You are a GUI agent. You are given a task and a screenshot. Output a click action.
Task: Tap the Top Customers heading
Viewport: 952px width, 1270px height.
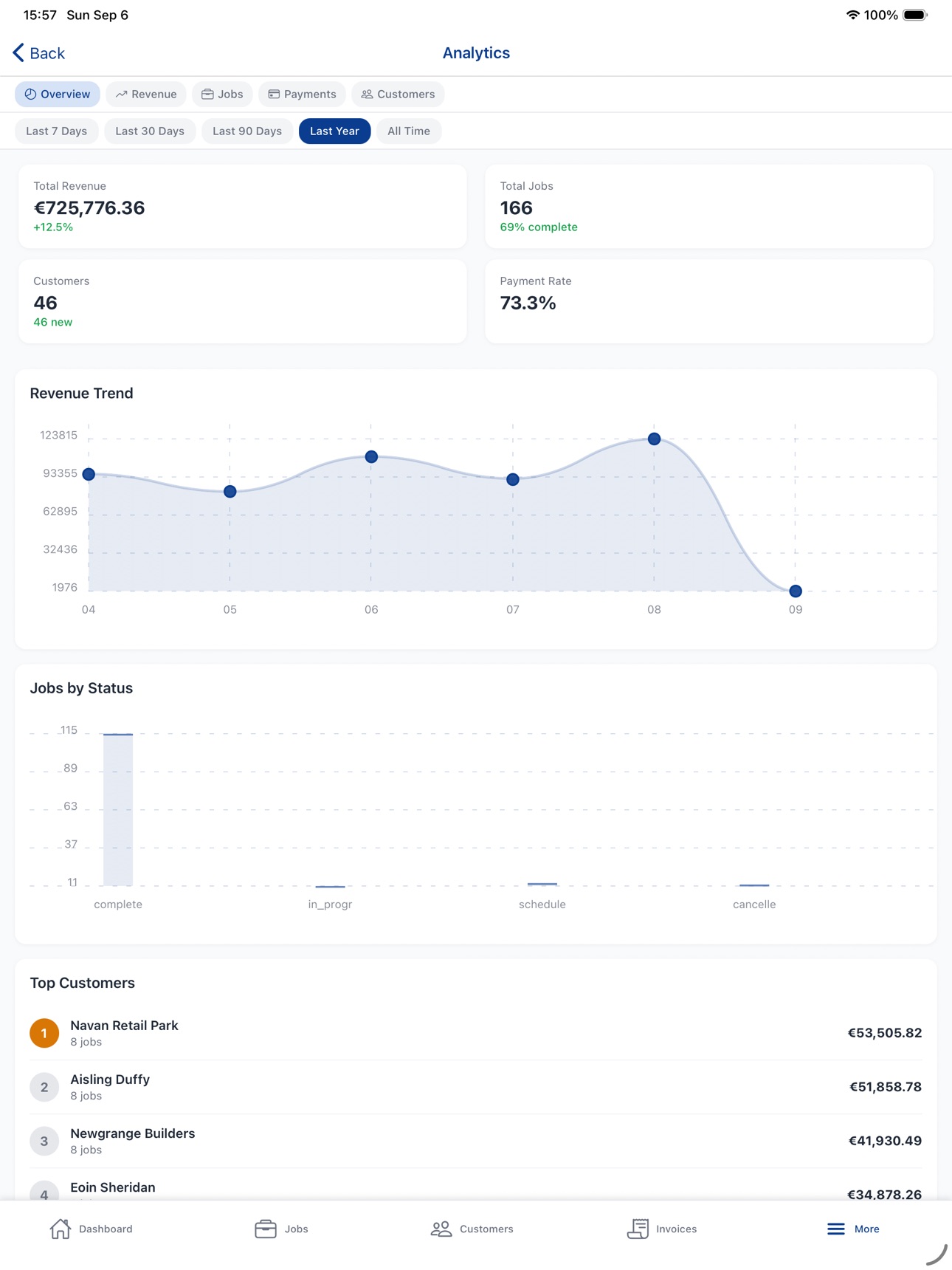(x=82, y=983)
